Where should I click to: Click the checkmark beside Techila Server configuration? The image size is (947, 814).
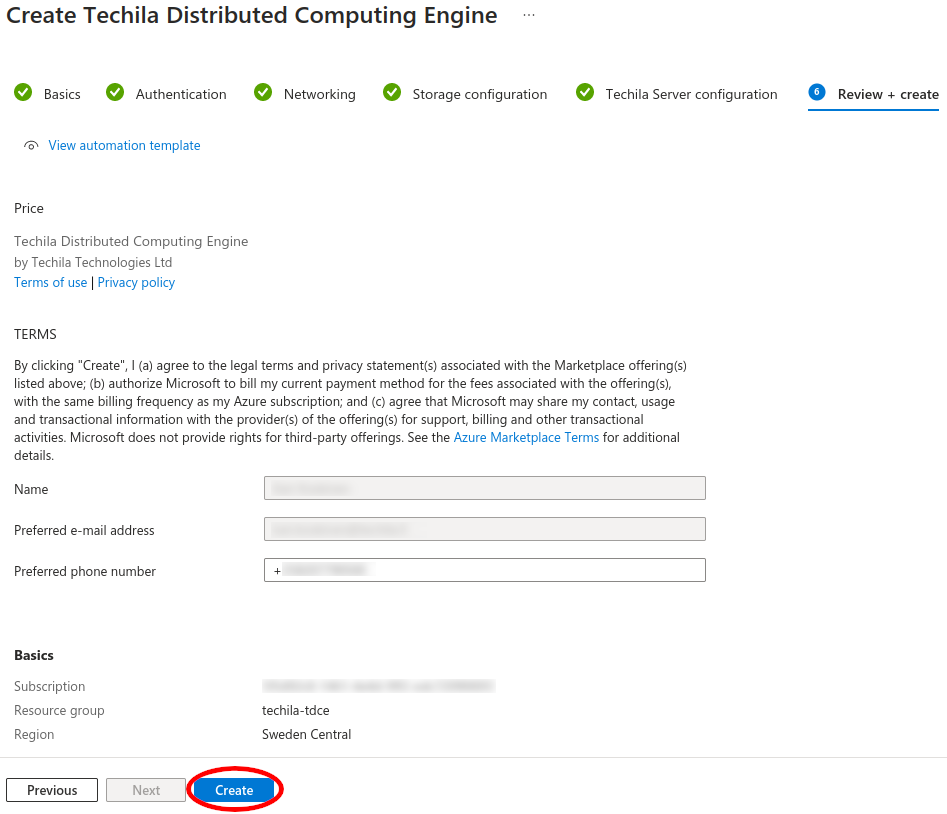(x=585, y=93)
